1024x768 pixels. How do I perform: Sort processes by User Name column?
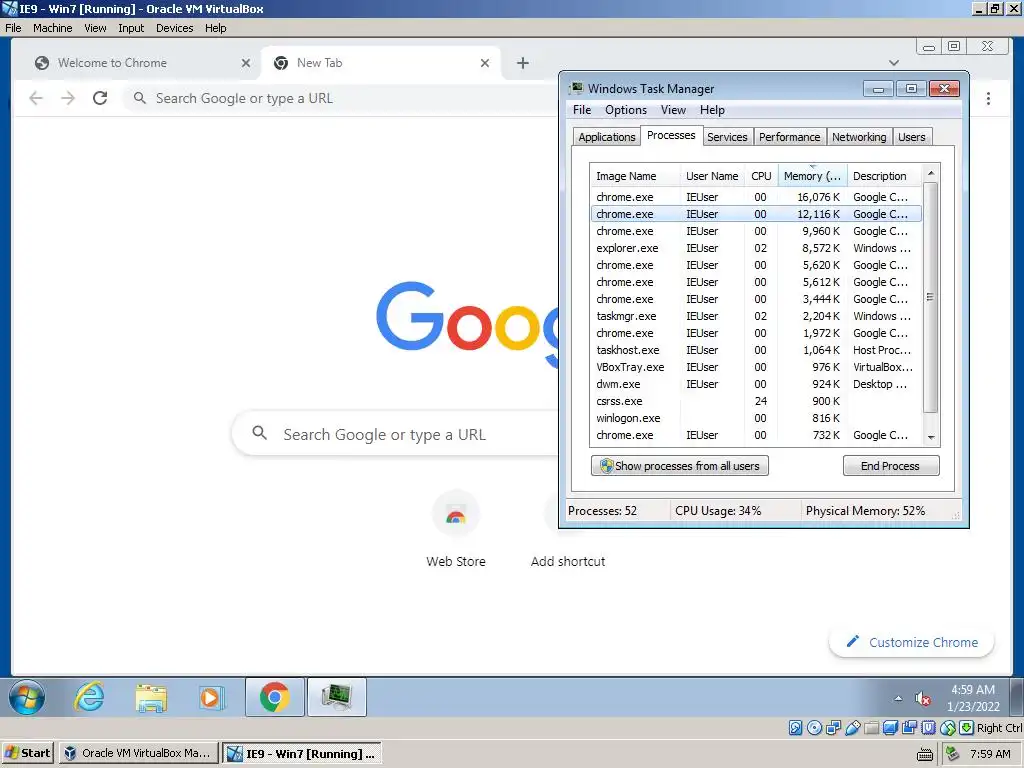point(712,176)
